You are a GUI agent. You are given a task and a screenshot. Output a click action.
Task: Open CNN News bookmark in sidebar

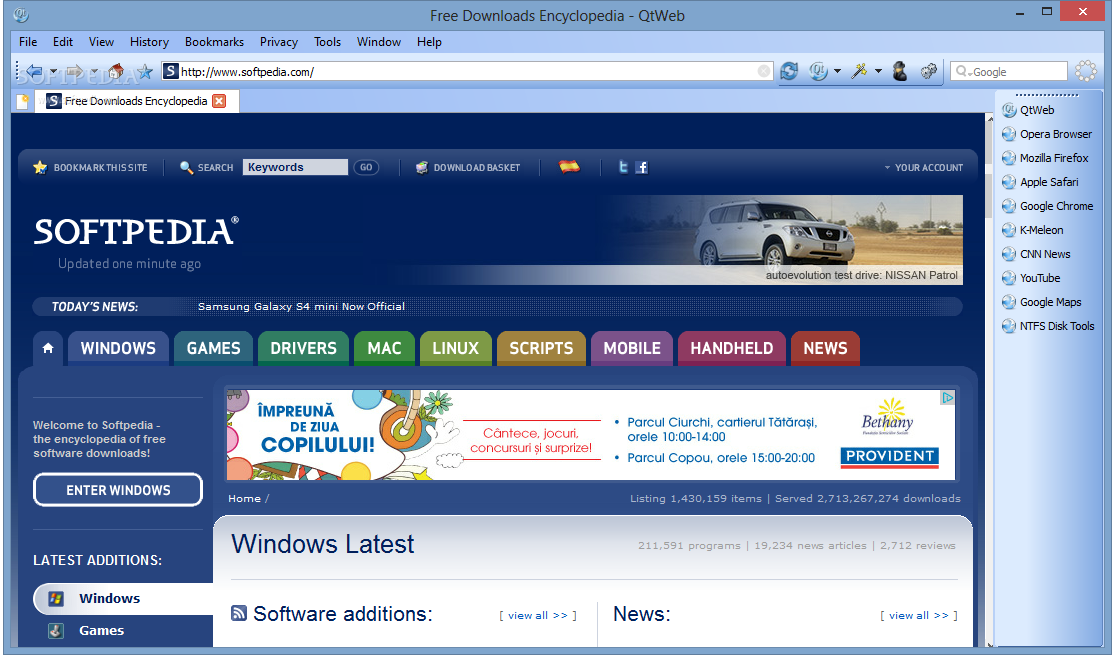(1035, 254)
